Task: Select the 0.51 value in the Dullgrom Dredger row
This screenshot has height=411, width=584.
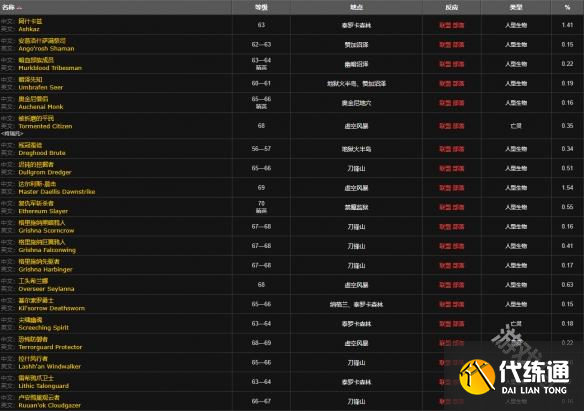Action: (567, 168)
